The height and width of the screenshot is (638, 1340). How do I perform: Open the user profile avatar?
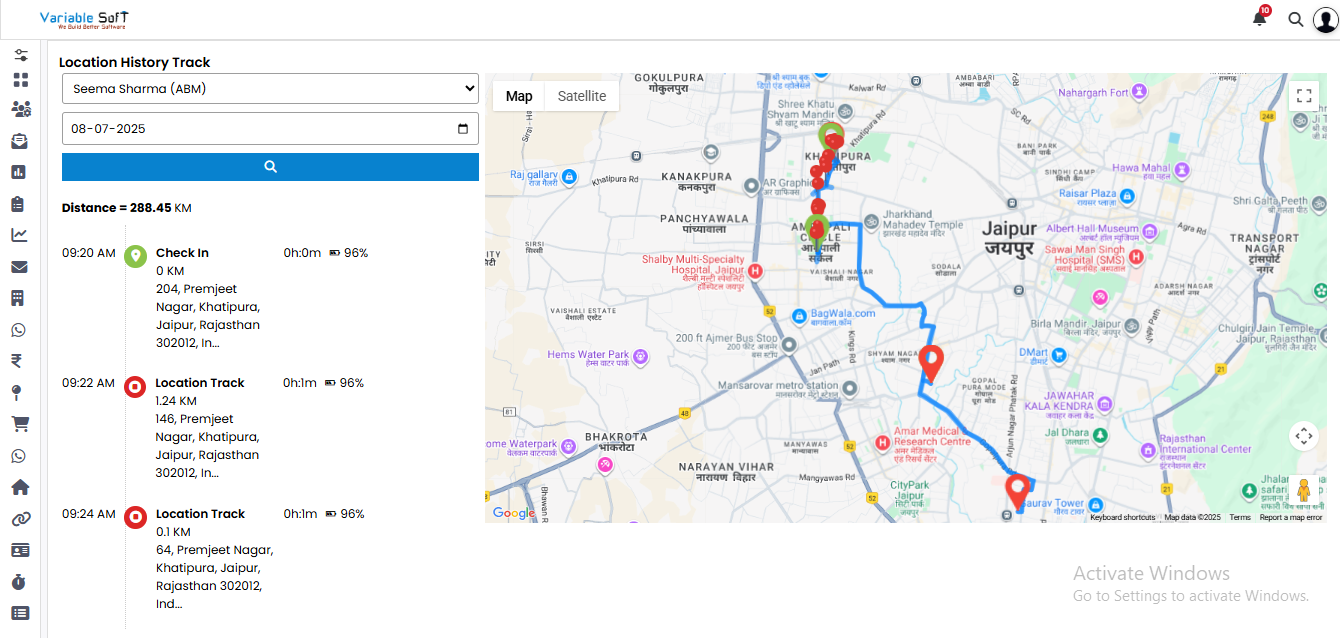[x=1325, y=20]
